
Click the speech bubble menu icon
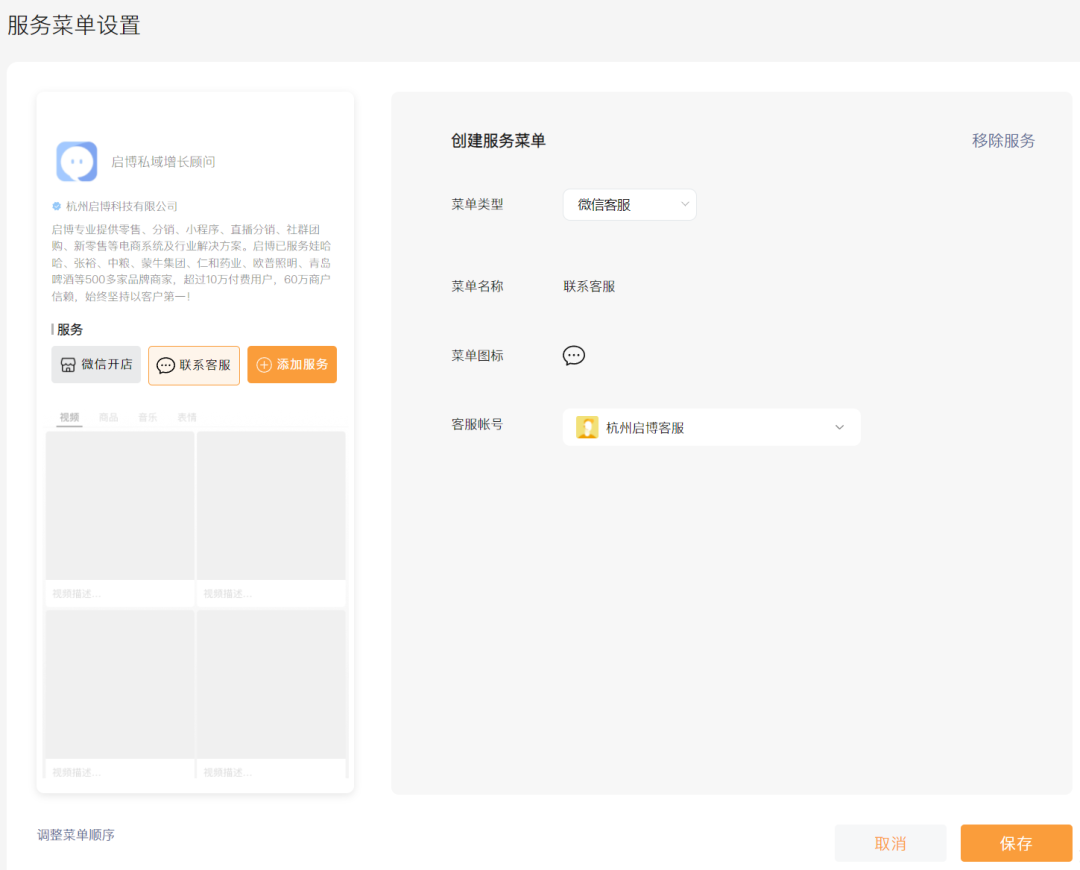click(x=574, y=355)
